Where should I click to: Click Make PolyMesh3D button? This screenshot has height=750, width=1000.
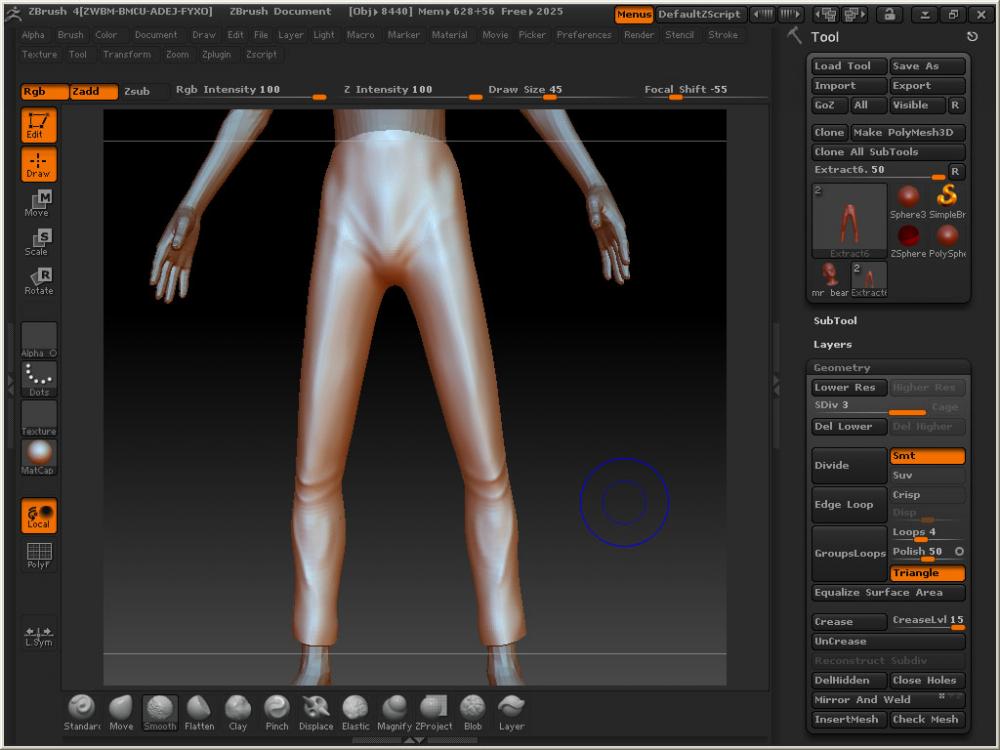(x=908, y=132)
